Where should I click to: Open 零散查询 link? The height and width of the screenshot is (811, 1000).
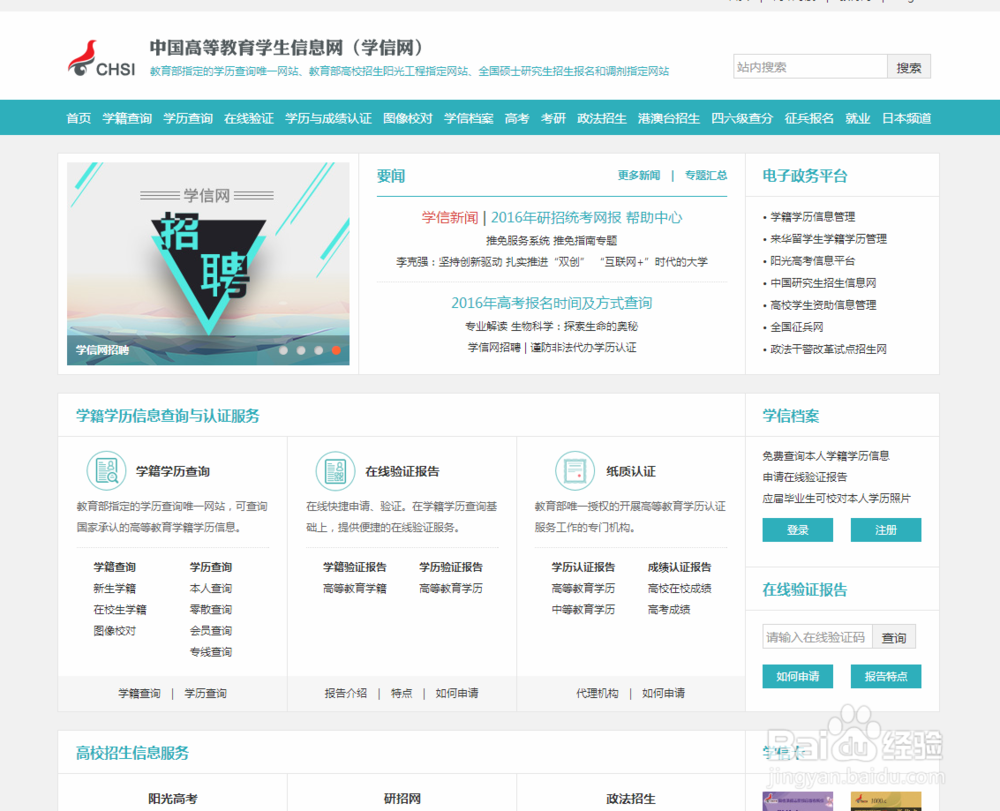(210, 610)
